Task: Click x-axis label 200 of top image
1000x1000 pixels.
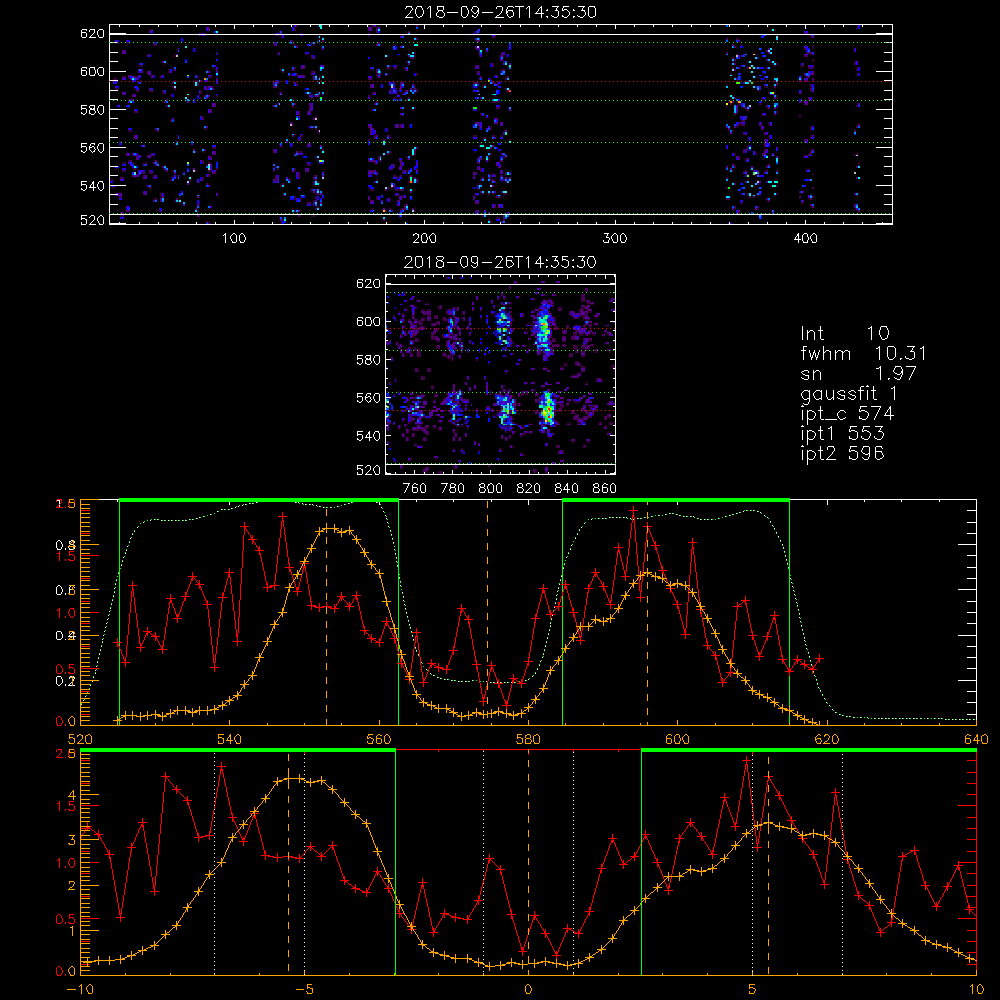Action: [424, 239]
